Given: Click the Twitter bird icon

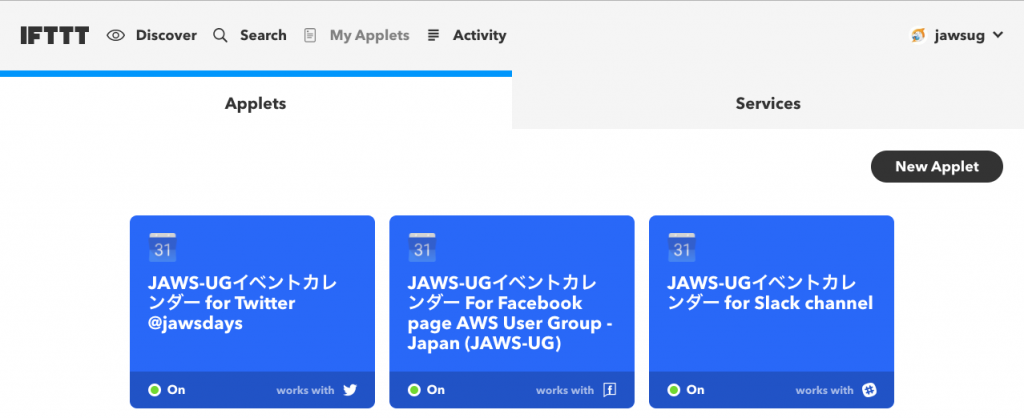Looking at the screenshot, I should tap(350, 390).
